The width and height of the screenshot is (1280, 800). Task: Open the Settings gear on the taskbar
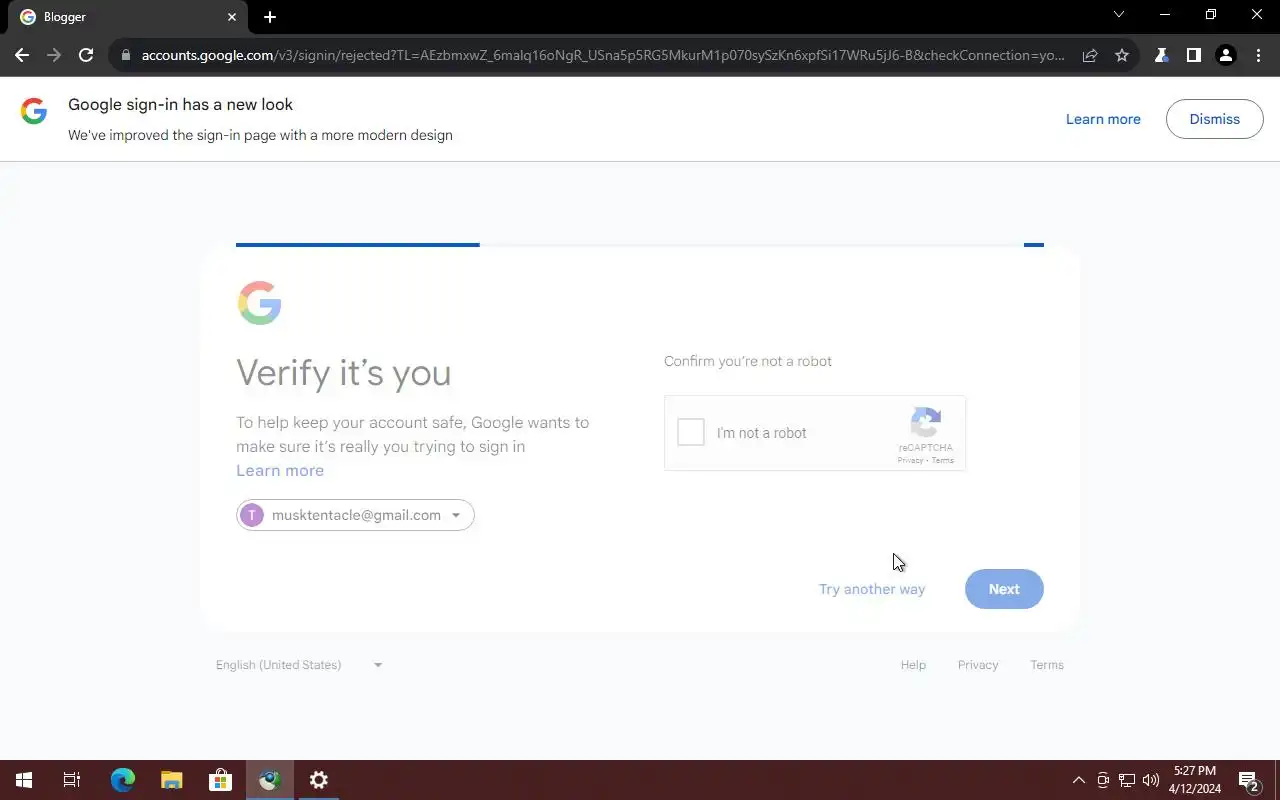pyautogui.click(x=318, y=780)
